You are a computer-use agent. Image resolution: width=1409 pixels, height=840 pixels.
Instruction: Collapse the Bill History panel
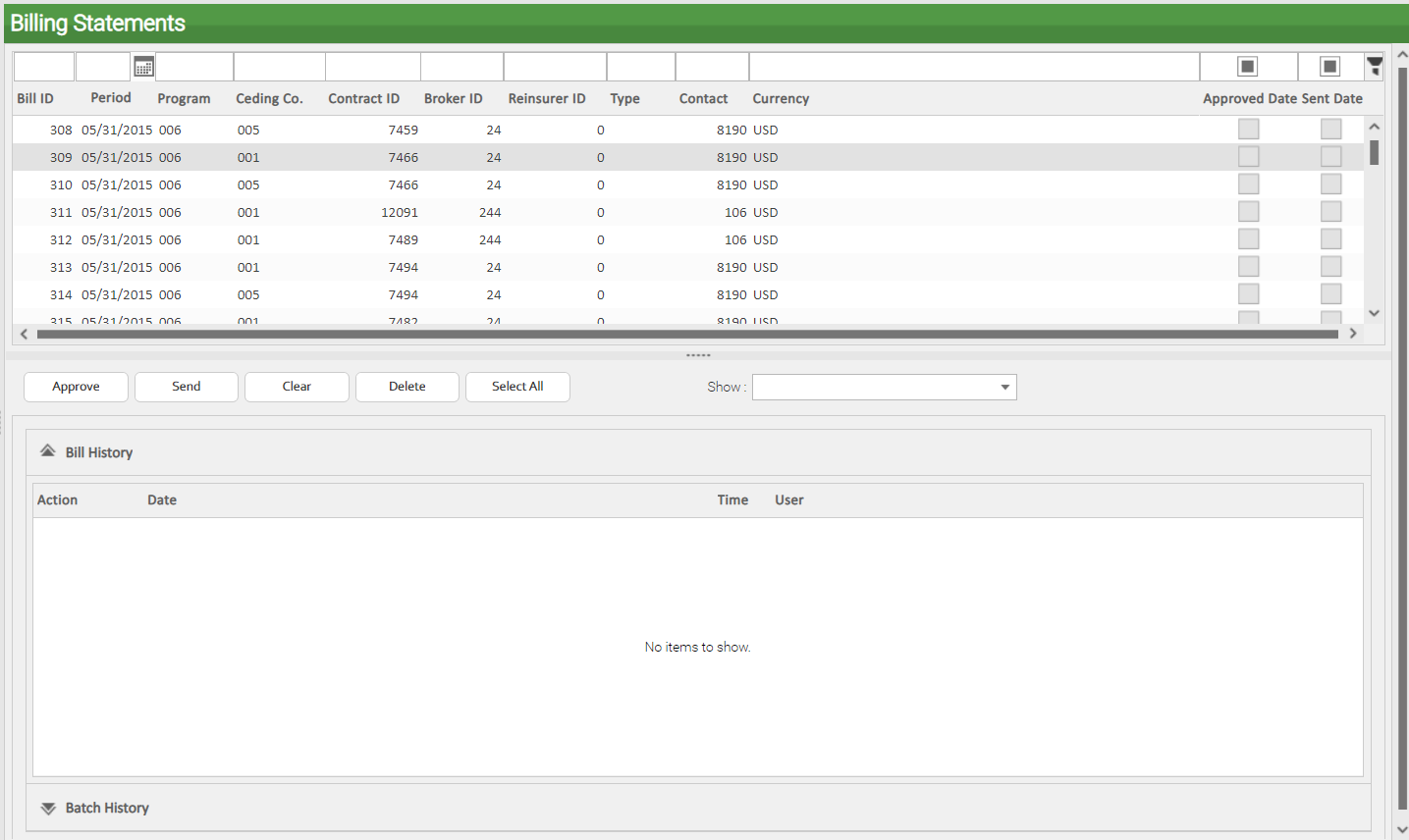[x=47, y=451]
